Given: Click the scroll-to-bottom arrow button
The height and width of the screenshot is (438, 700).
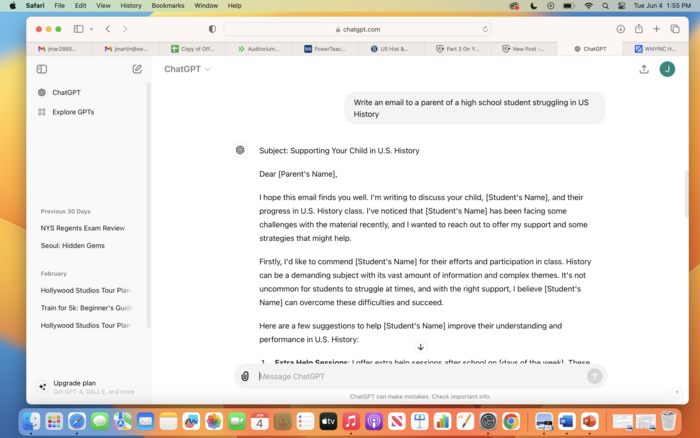Looking at the screenshot, I should pyautogui.click(x=420, y=347).
